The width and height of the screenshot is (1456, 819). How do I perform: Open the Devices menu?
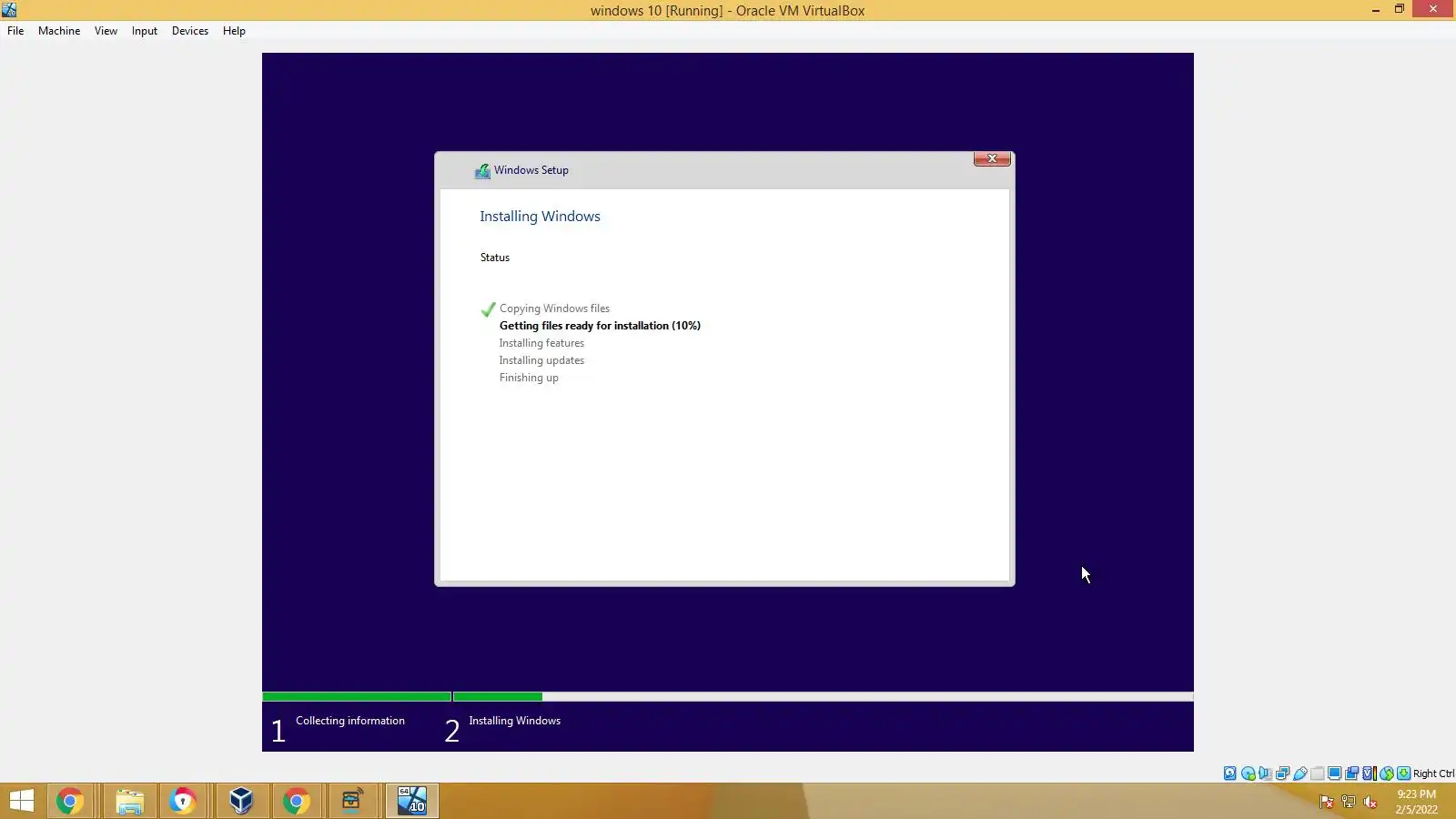pos(190,31)
